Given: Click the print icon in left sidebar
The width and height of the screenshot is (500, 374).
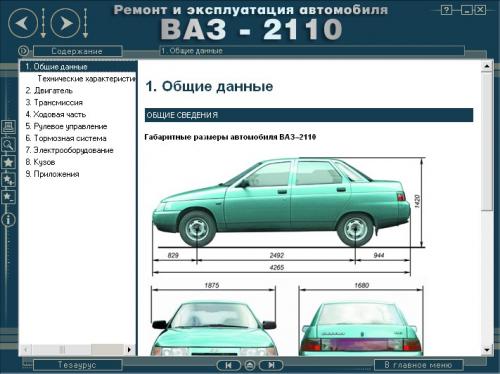Looking at the screenshot, I should pos(8,127).
